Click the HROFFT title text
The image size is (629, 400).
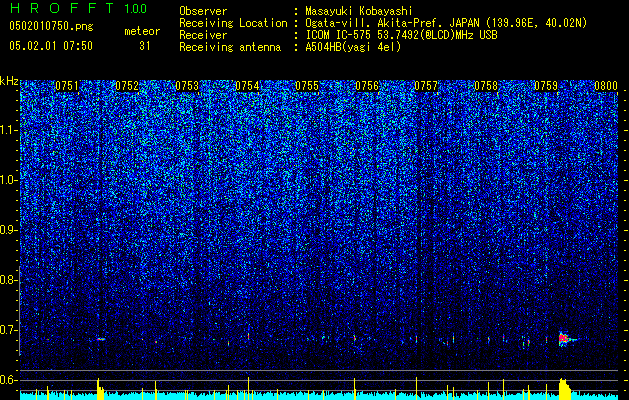coord(62,8)
